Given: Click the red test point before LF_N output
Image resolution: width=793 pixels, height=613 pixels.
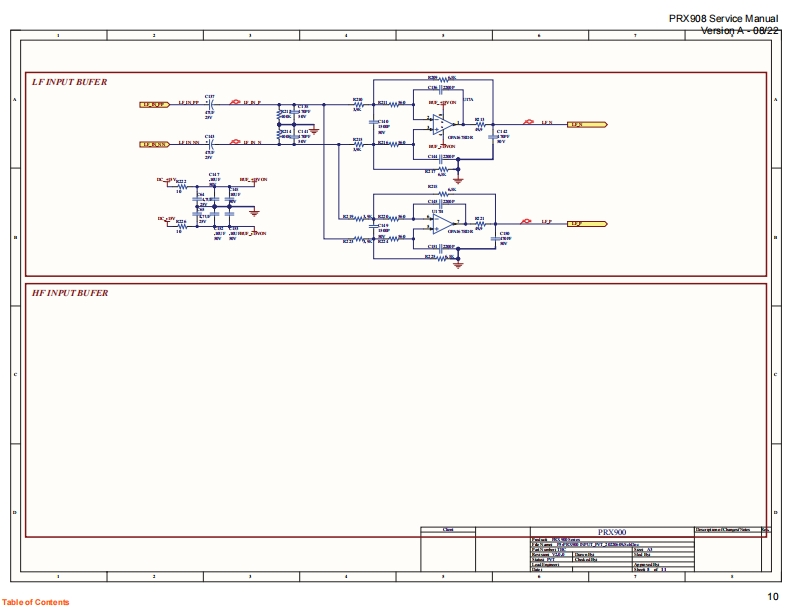Looking at the screenshot, I should 527,124.
